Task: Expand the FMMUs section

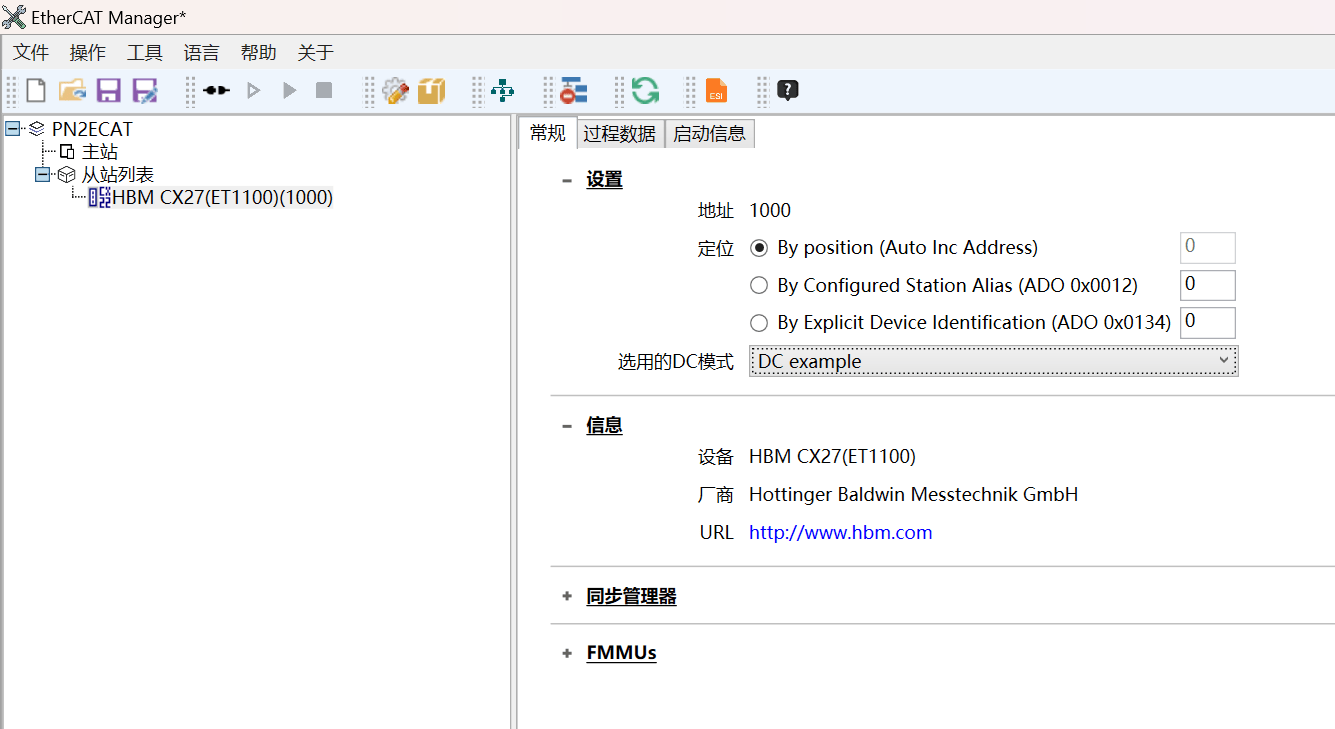Action: coord(567,654)
